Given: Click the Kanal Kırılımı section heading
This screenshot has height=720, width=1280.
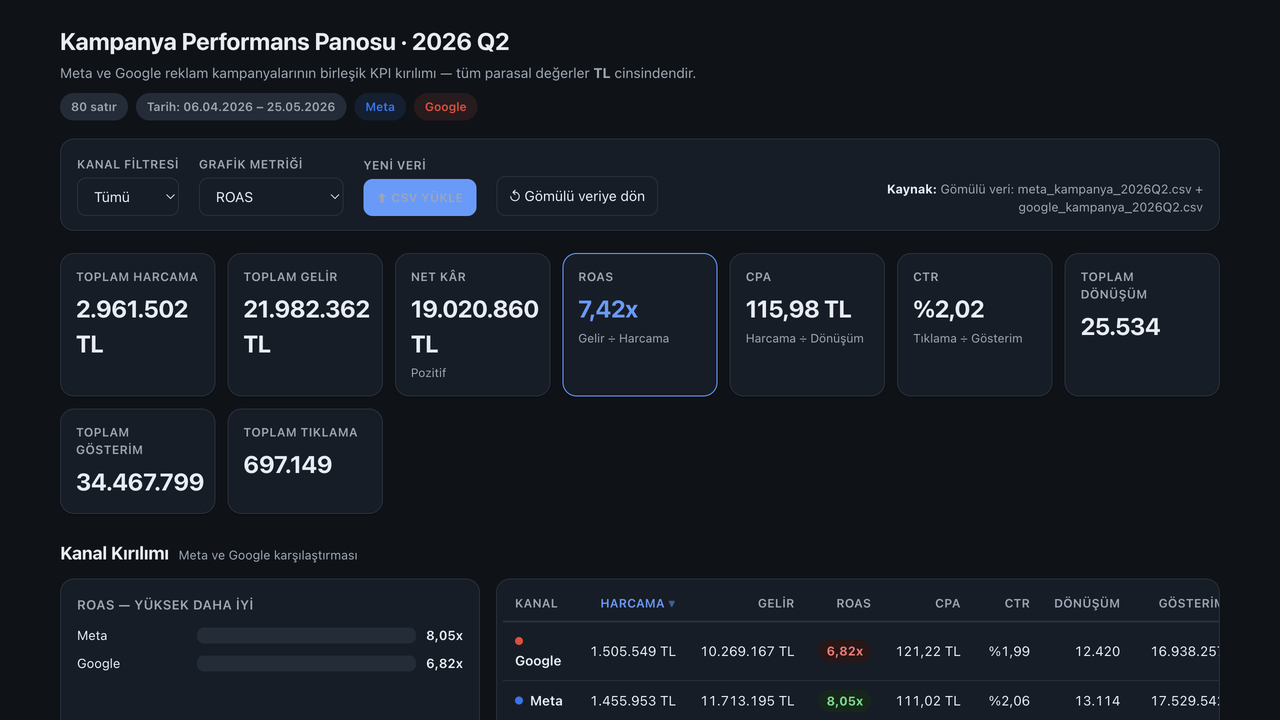Looking at the screenshot, I should pos(114,554).
